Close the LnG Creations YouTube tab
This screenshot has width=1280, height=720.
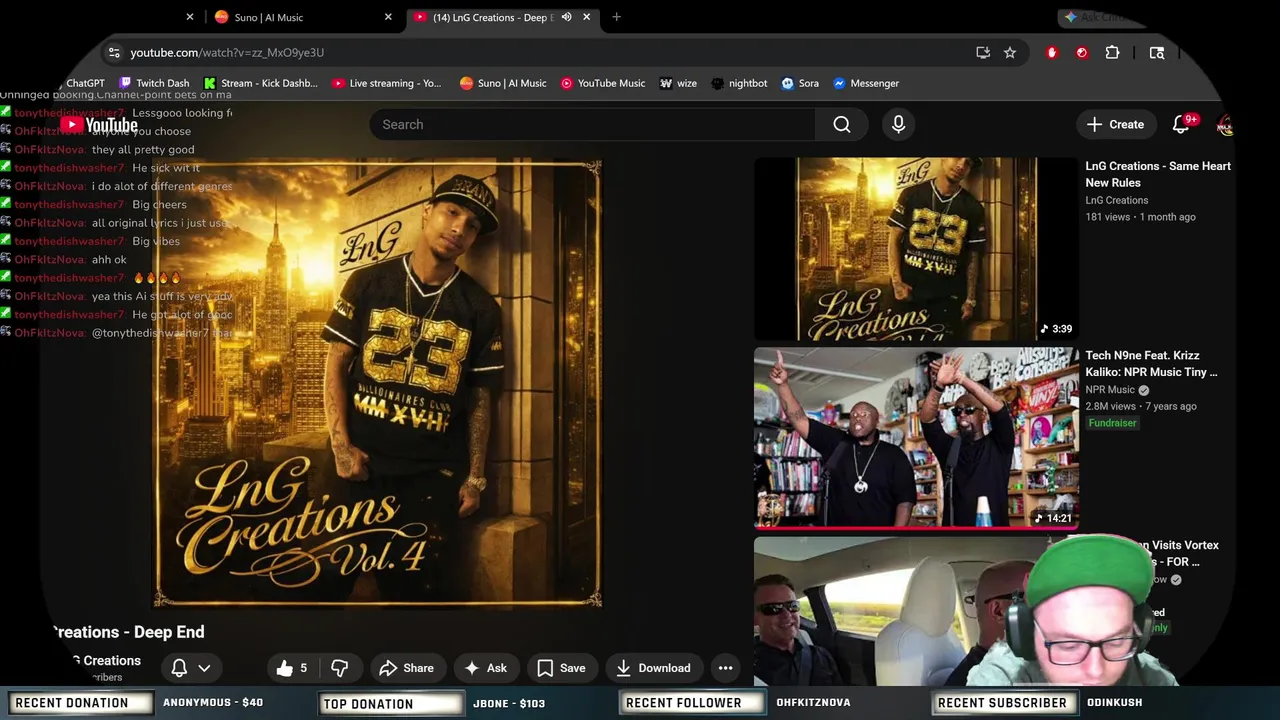coord(586,17)
